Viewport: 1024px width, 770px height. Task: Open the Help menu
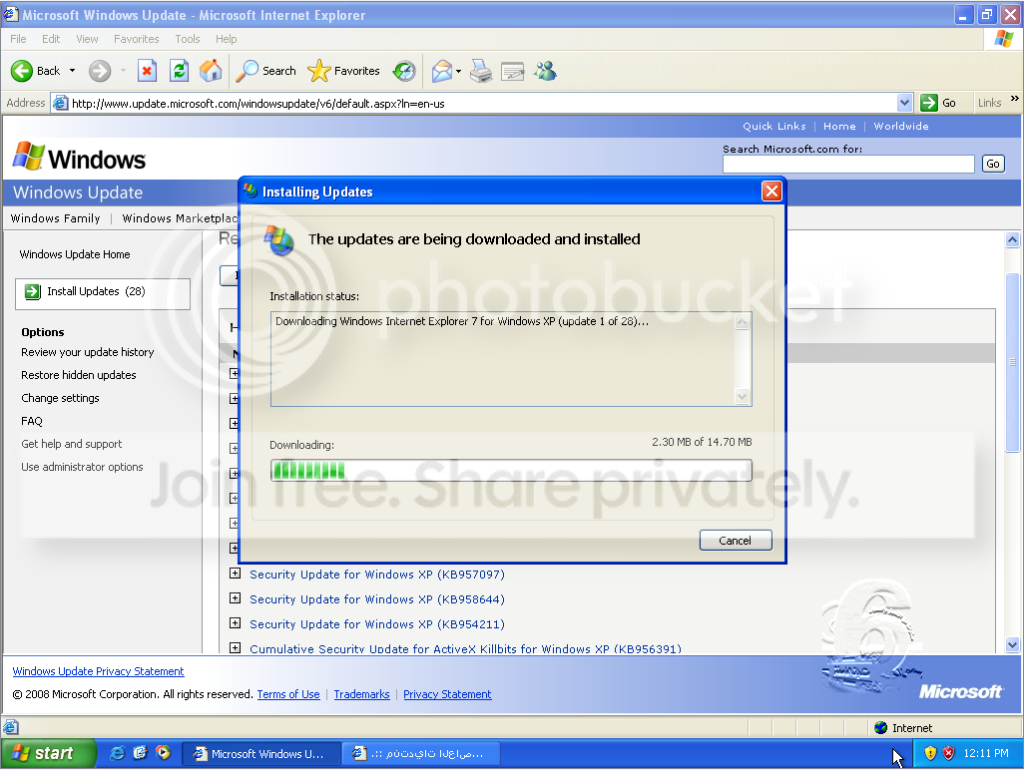coord(226,39)
